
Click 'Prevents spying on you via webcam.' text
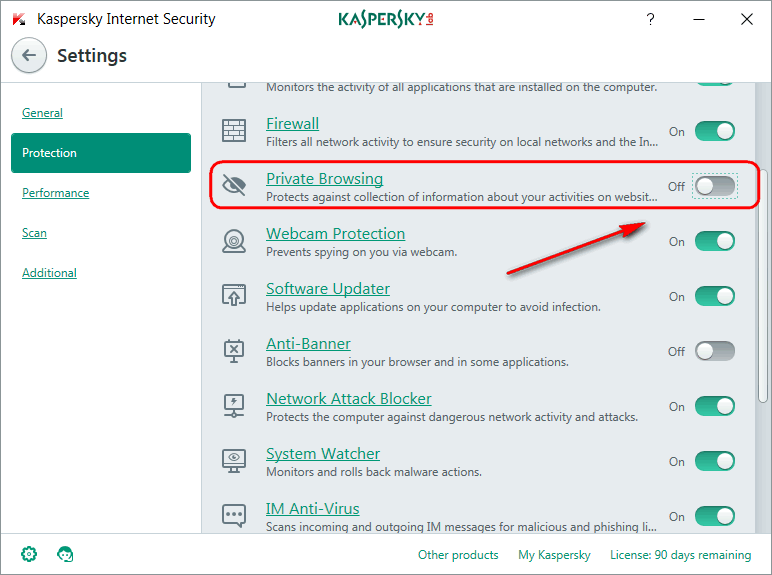point(361,252)
